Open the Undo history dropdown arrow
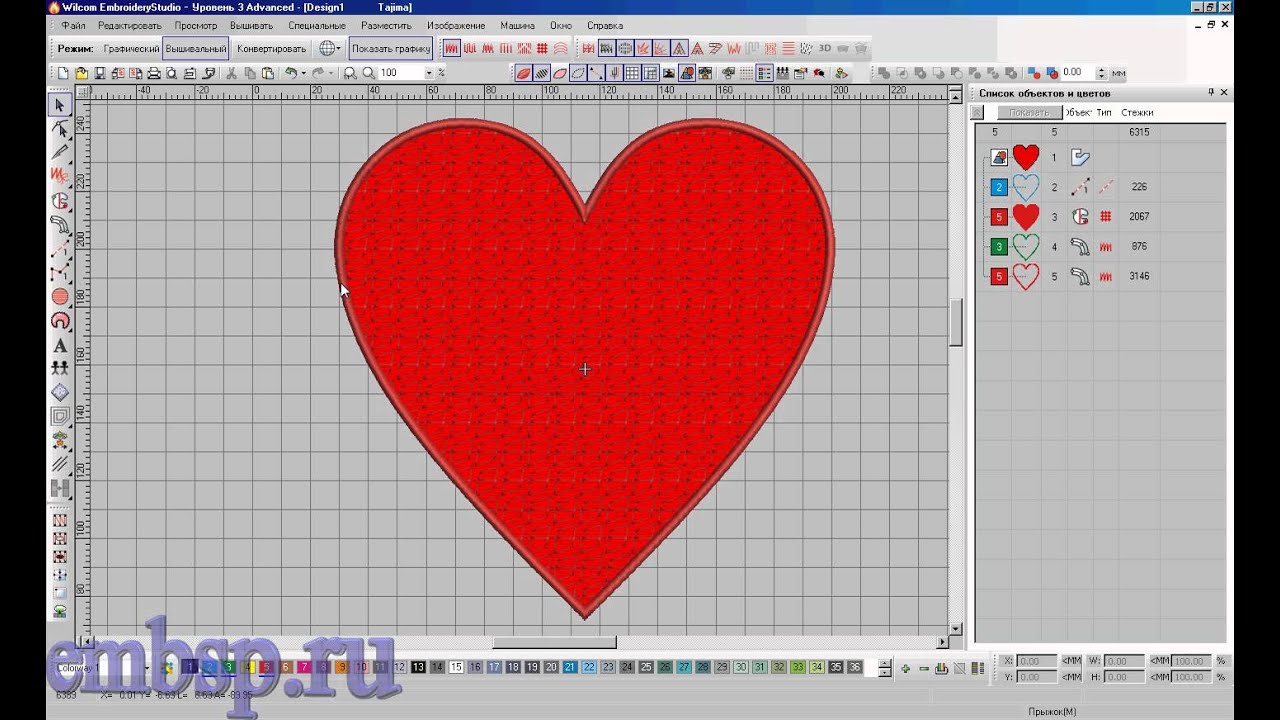This screenshot has width=1280, height=720. coord(304,73)
